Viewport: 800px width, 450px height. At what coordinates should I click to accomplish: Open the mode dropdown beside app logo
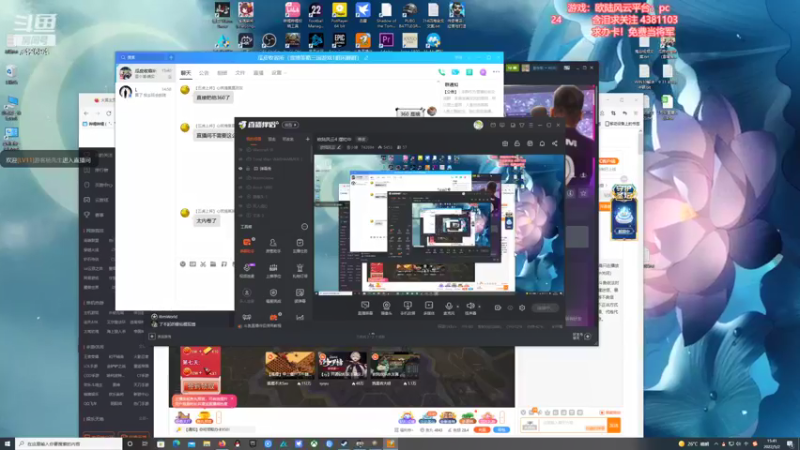tap(290, 125)
